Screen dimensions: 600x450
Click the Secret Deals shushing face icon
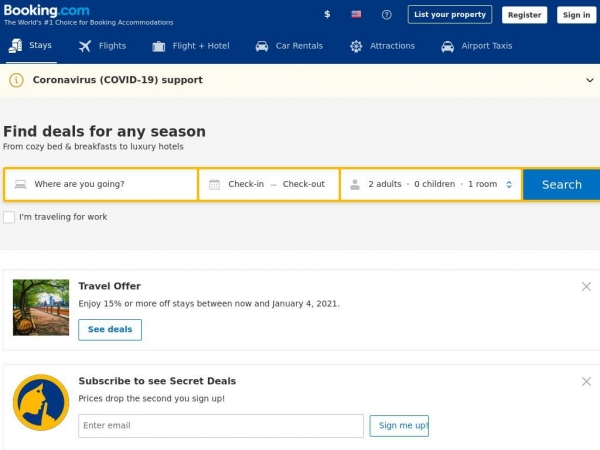click(x=41, y=402)
